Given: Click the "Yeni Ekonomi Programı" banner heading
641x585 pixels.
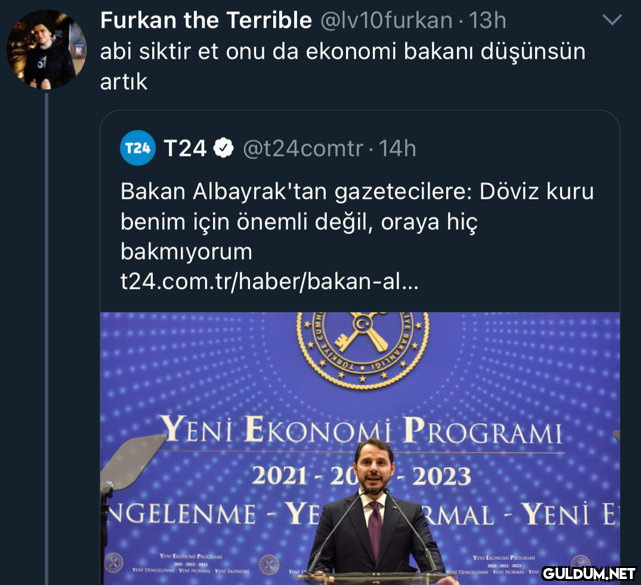Looking at the screenshot, I should tap(361, 432).
